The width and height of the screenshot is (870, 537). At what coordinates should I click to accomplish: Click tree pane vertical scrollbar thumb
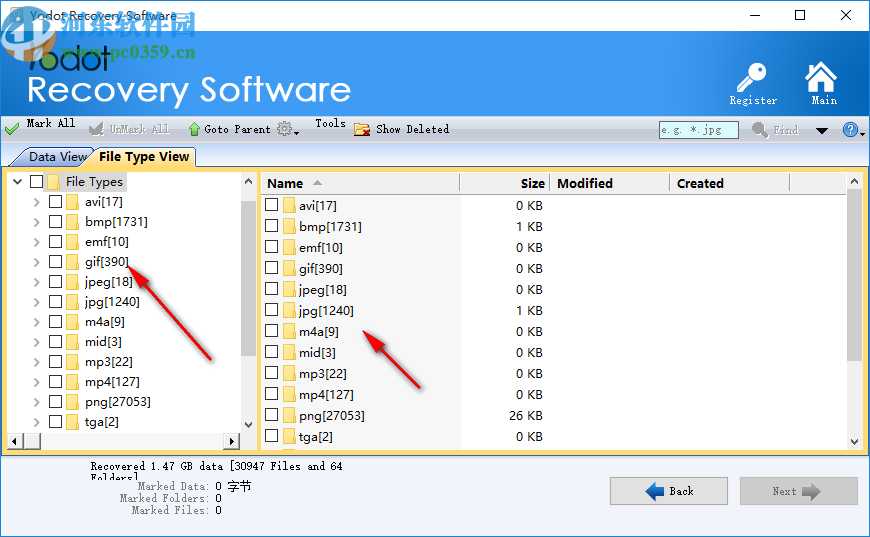[x=248, y=278]
